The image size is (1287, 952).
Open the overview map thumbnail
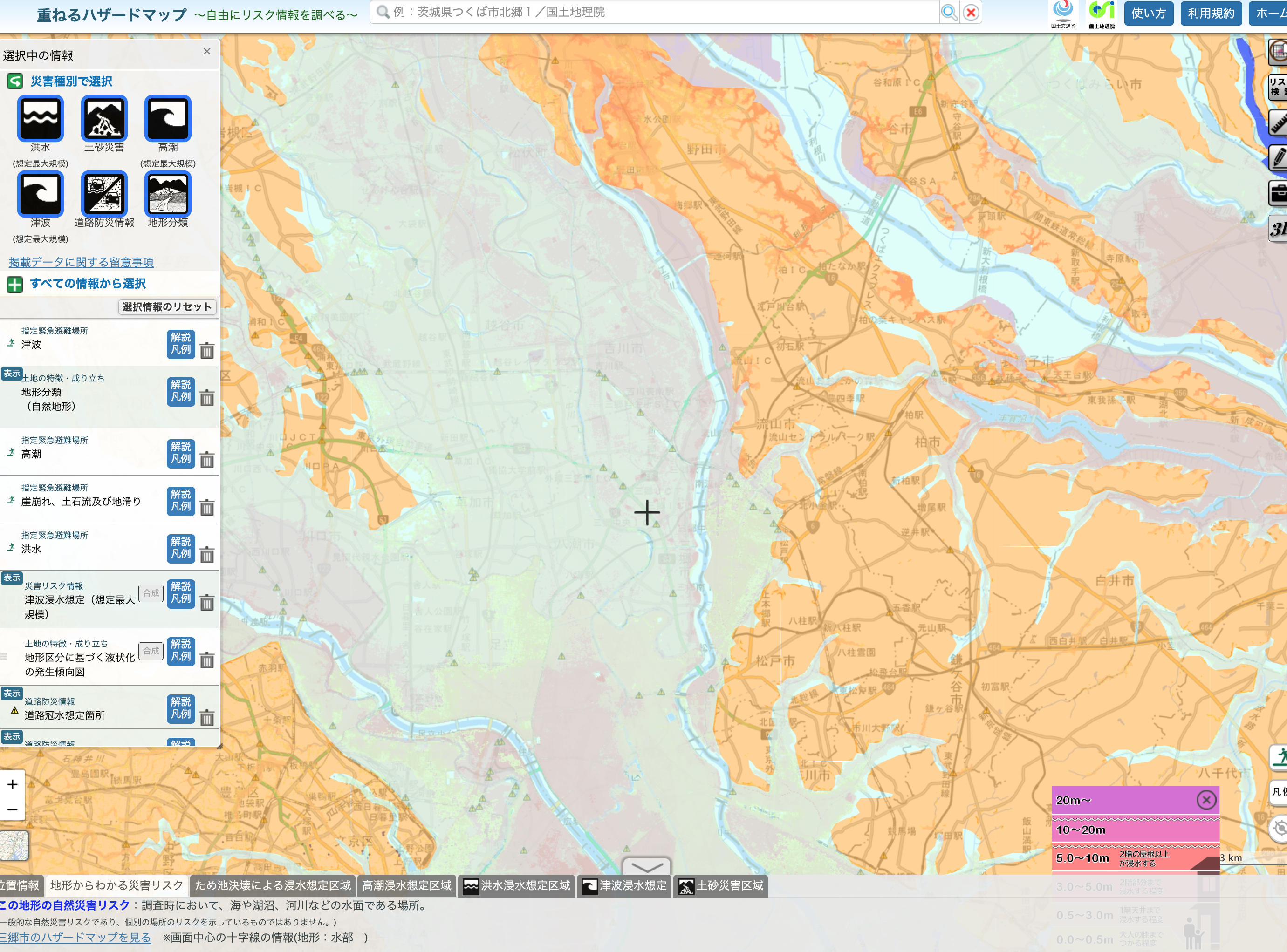(x=14, y=845)
